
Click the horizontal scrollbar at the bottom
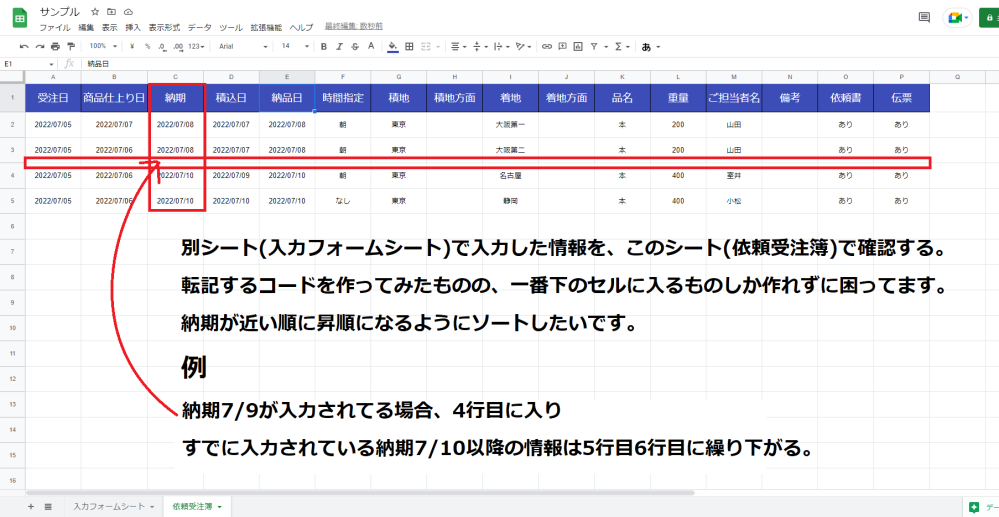[x=360, y=493]
